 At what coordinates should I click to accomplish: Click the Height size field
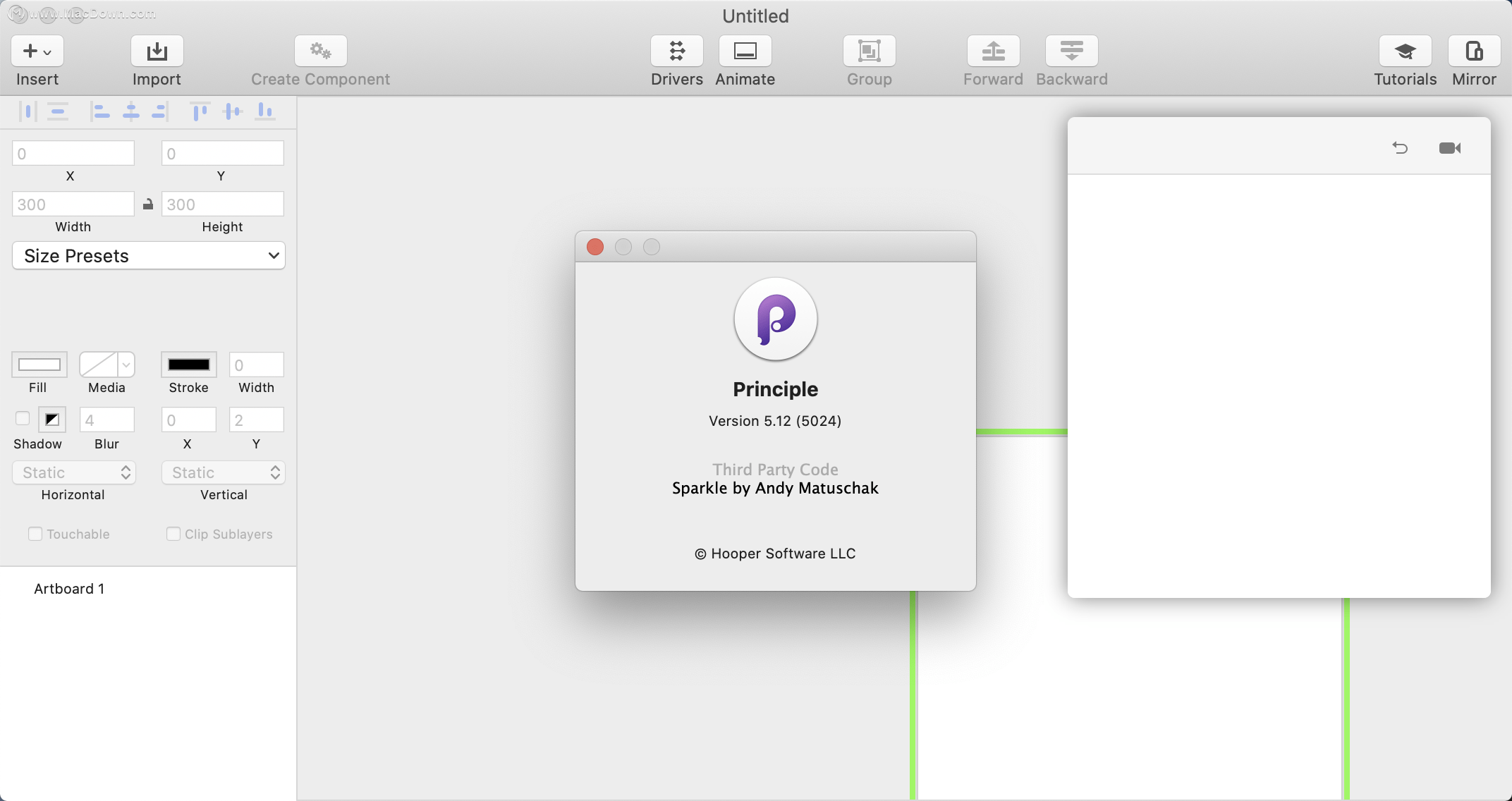223,204
